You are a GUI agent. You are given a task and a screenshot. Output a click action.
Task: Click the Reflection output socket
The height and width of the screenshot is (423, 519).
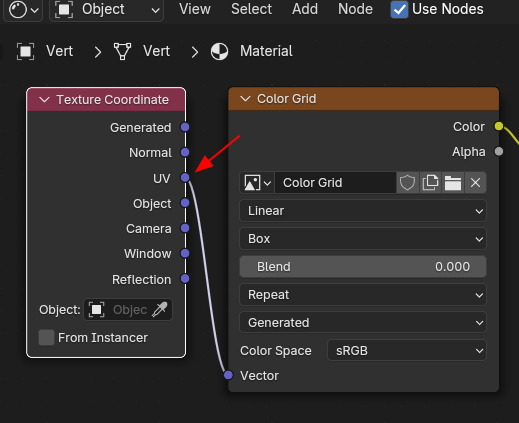pyautogui.click(x=185, y=279)
